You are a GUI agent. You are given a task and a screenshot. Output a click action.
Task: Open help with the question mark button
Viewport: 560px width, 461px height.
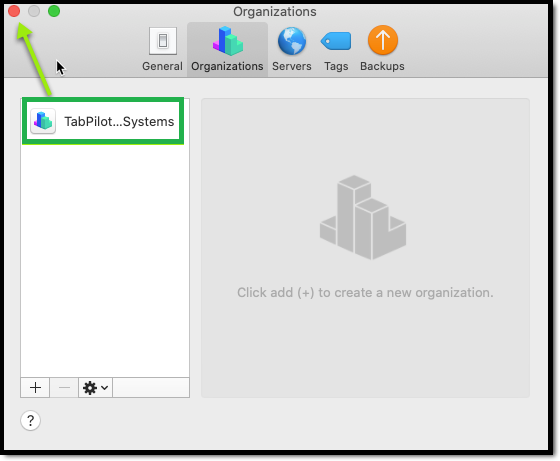[30, 420]
